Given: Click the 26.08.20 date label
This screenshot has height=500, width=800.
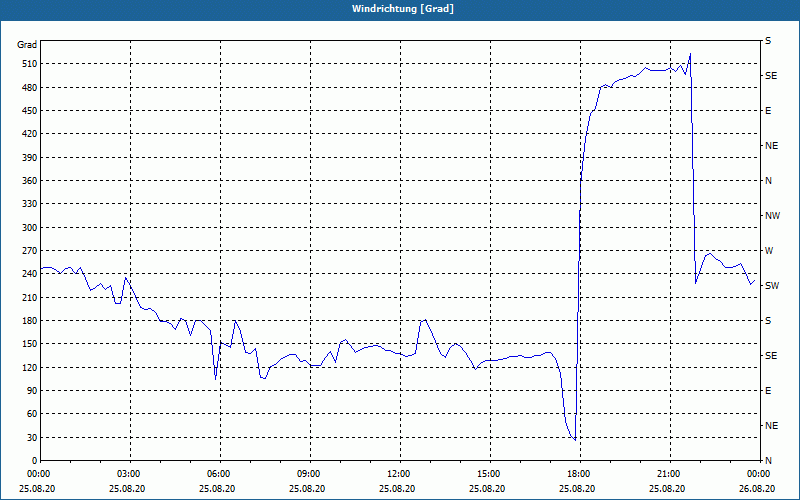Looking at the screenshot, I should point(757,488).
